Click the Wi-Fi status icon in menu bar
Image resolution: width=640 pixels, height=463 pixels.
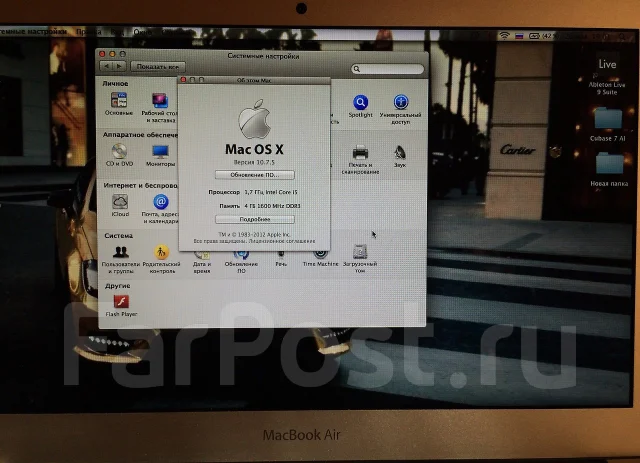[x=504, y=36]
